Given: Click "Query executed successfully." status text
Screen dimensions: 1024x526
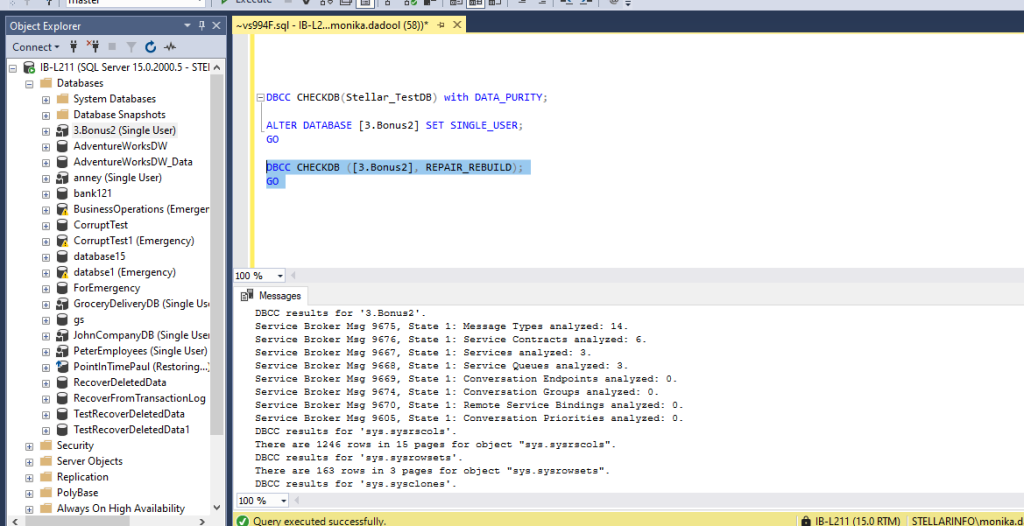Looking at the screenshot, I should 319,521.
